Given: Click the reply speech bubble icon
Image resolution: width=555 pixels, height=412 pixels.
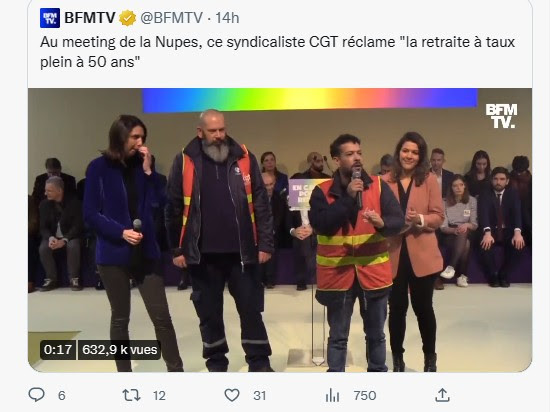Looking at the screenshot, I should (x=36, y=395).
